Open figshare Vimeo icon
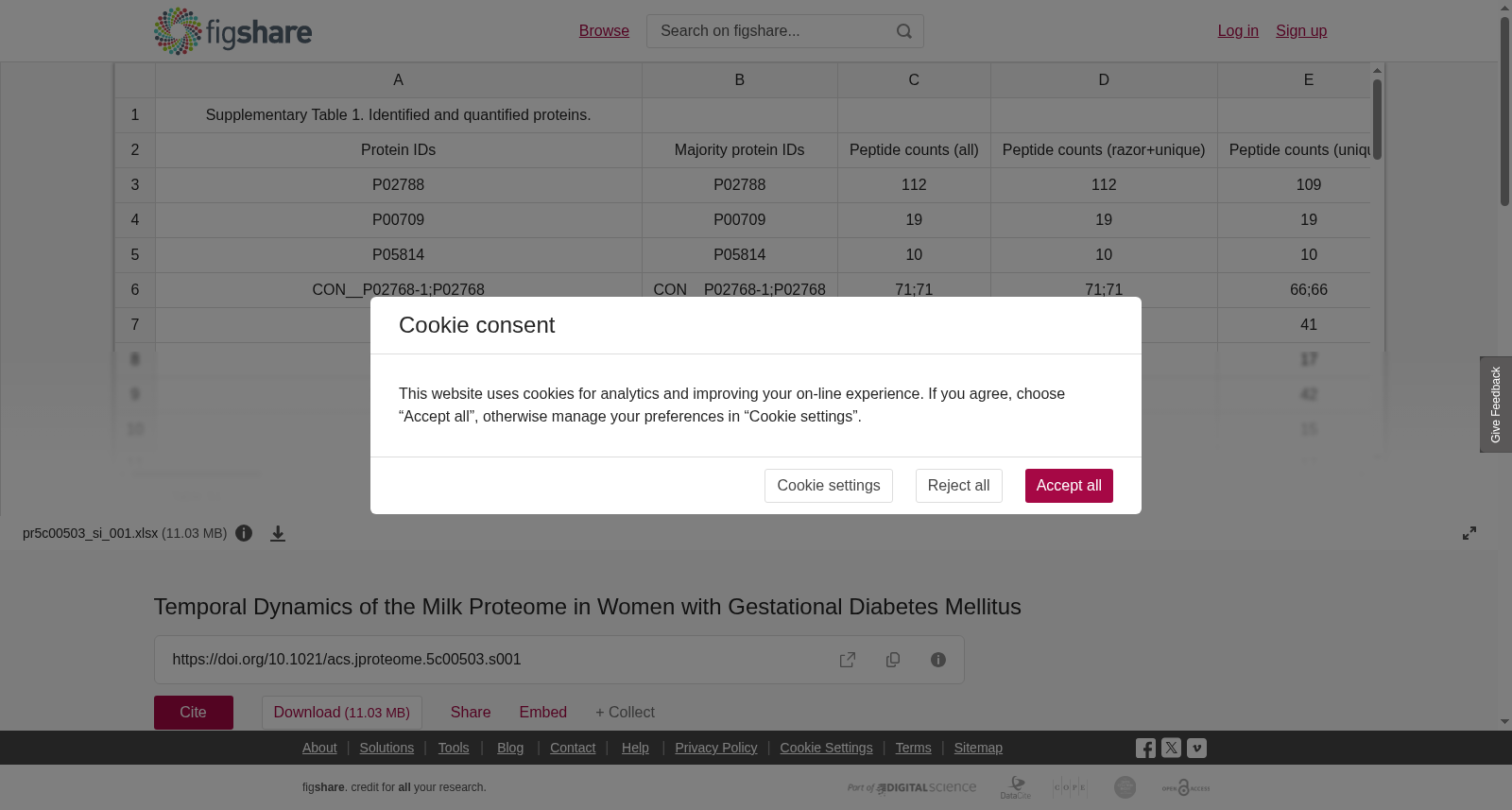Image resolution: width=1512 pixels, height=810 pixels. click(x=1196, y=748)
